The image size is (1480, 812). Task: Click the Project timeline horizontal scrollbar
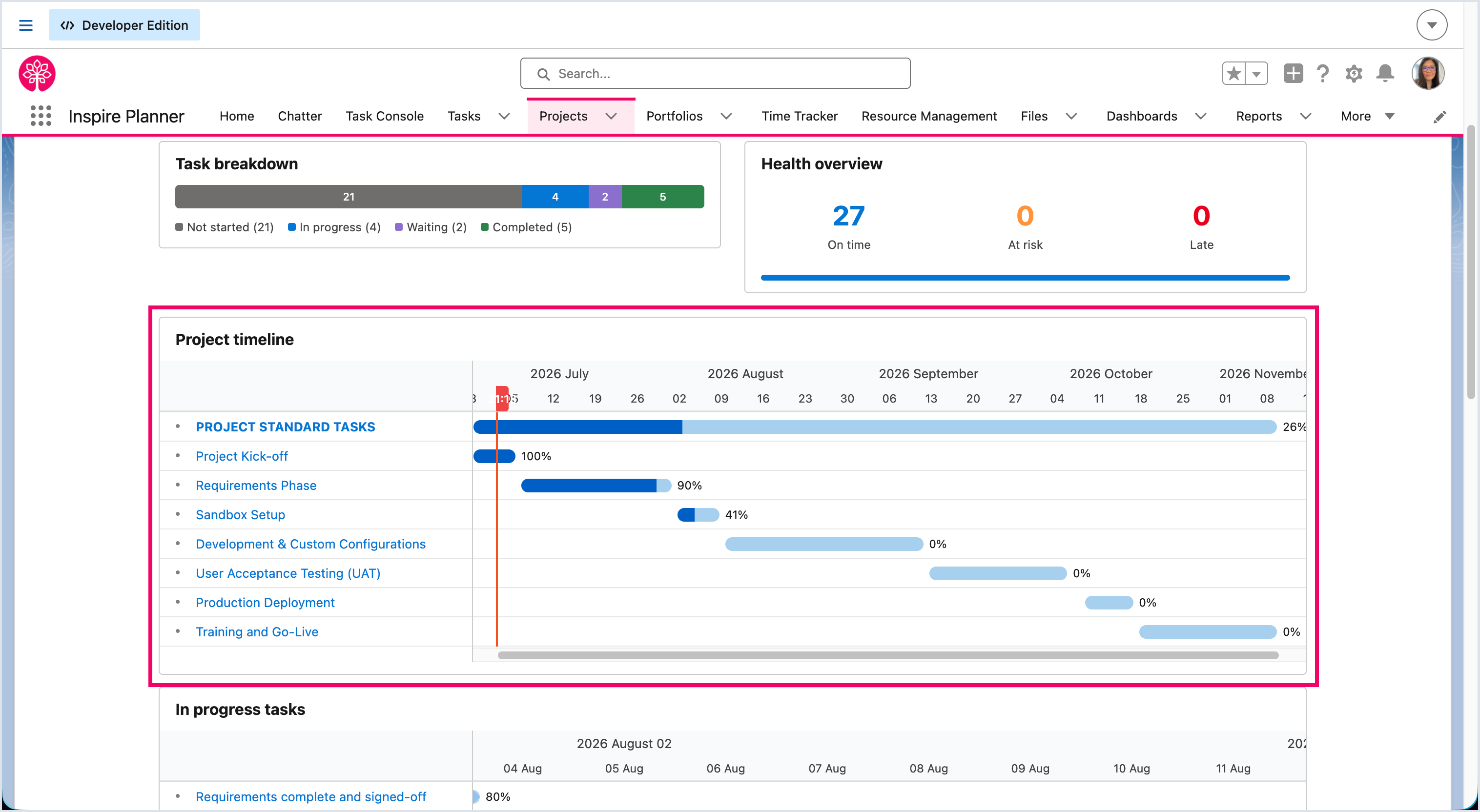click(888, 655)
